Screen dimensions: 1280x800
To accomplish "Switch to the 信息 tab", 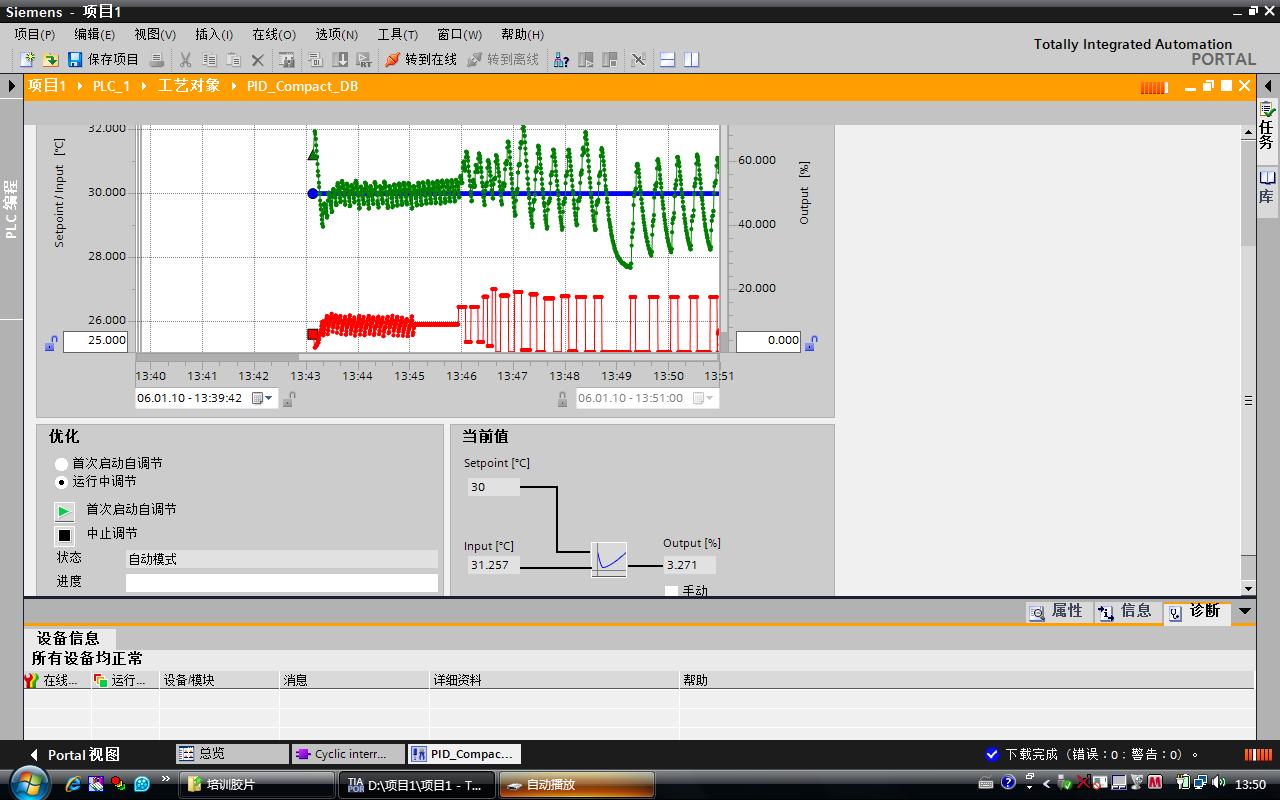I will tap(1126, 611).
